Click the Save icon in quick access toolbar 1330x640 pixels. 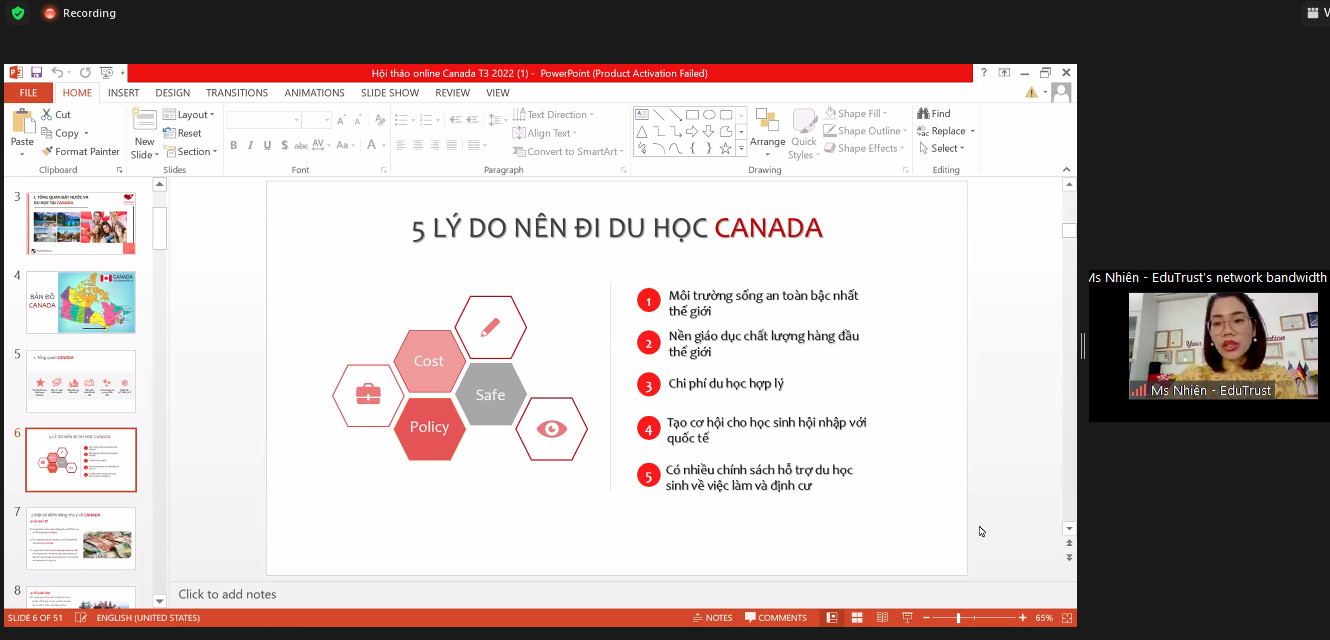(36, 73)
